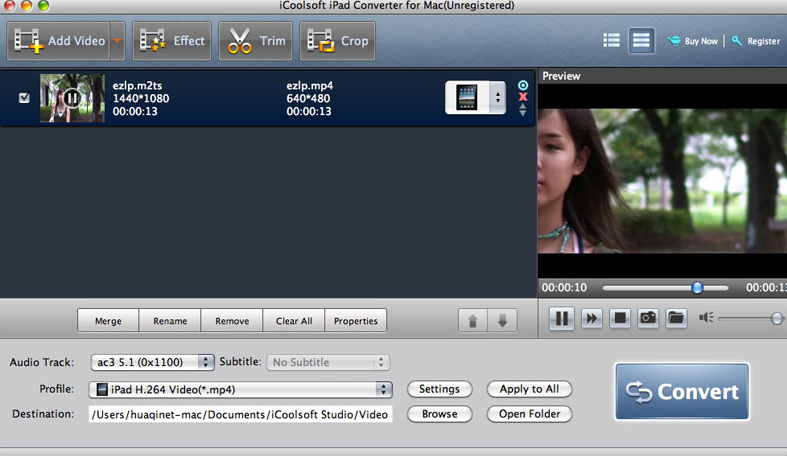This screenshot has height=456, width=787.
Task: Pause preview on ezlp.m2ts thumbnail
Action: tap(72, 98)
